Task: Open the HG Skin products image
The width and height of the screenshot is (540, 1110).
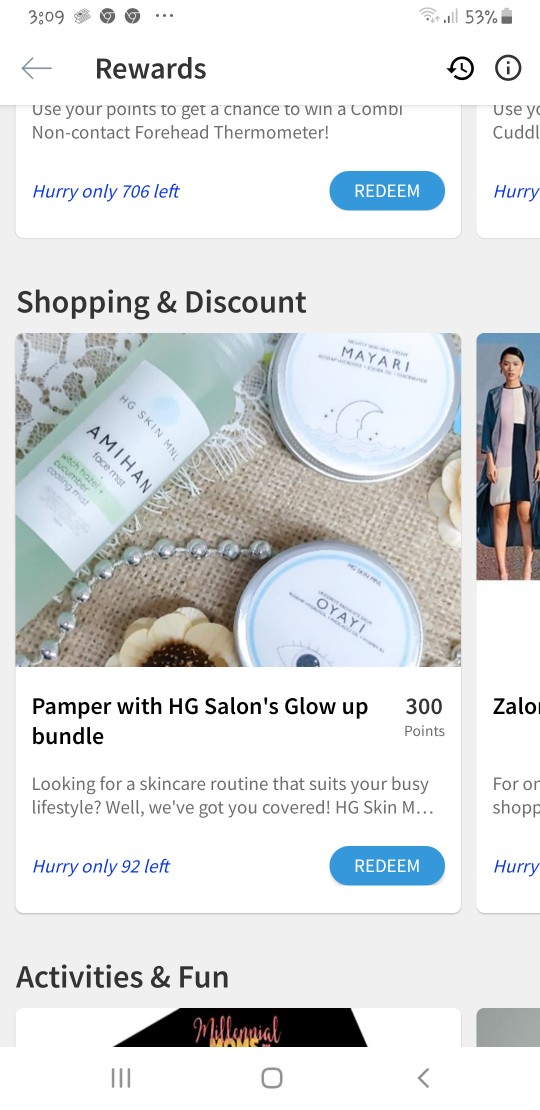Action: 239,500
